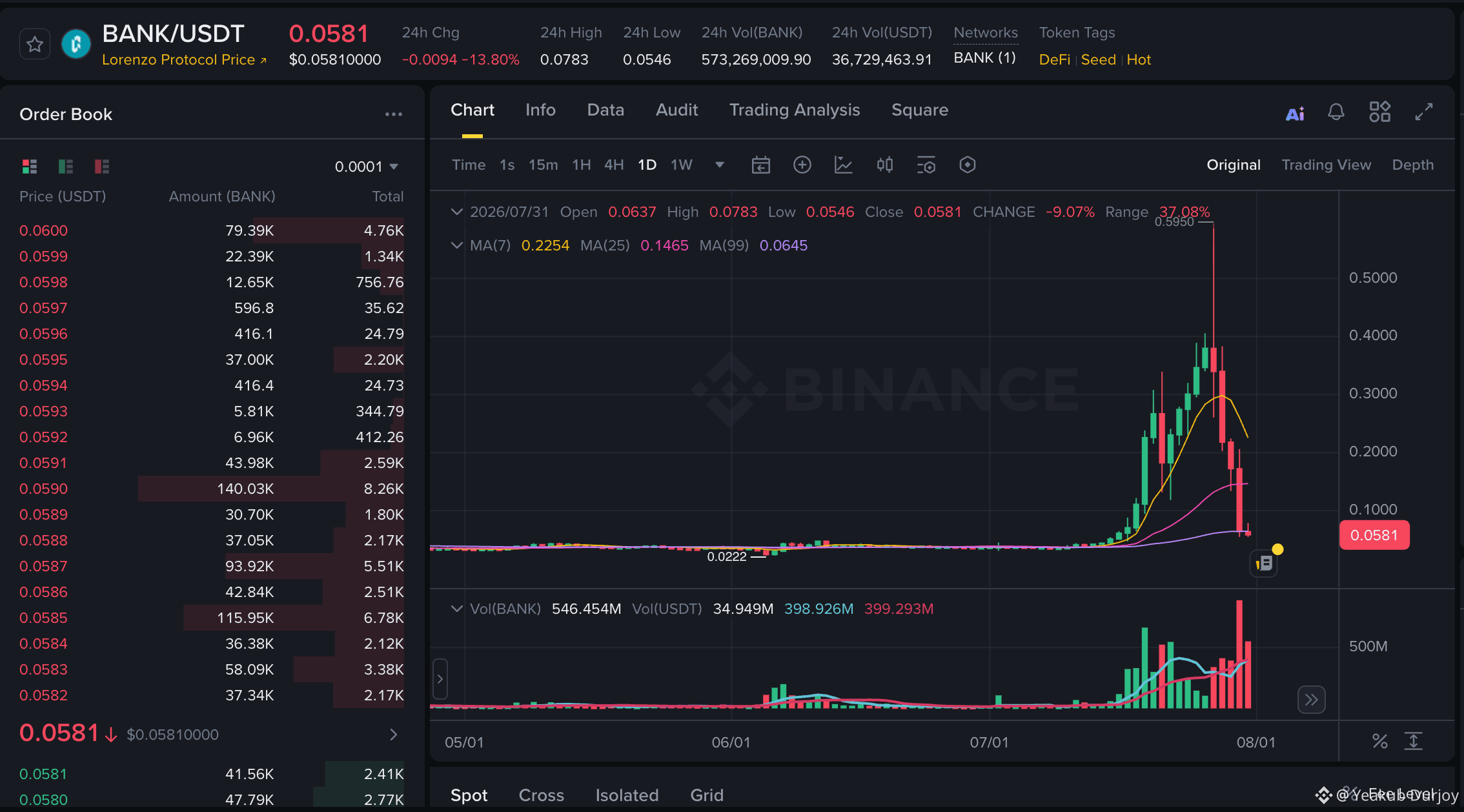Click the 0.0580 bid price row
Image resolution: width=1464 pixels, height=812 pixels.
click(212, 800)
